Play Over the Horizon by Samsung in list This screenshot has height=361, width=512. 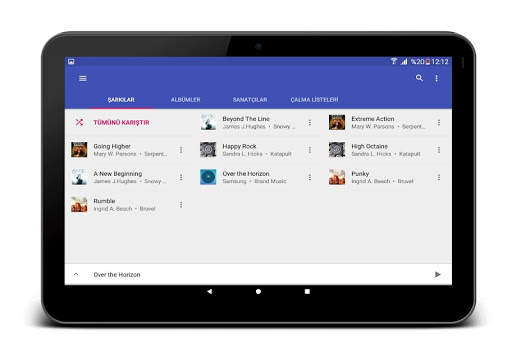[246, 174]
